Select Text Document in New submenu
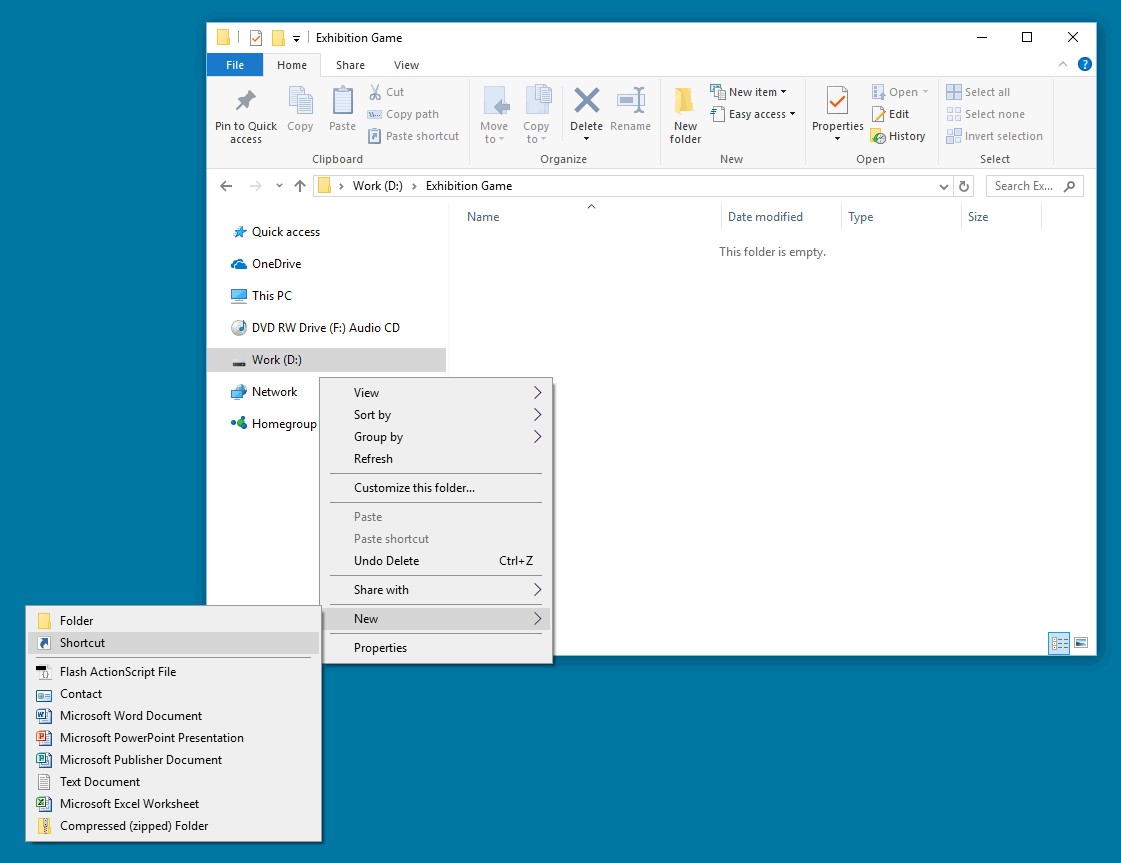The width and height of the screenshot is (1121, 863). pyautogui.click(x=174, y=781)
